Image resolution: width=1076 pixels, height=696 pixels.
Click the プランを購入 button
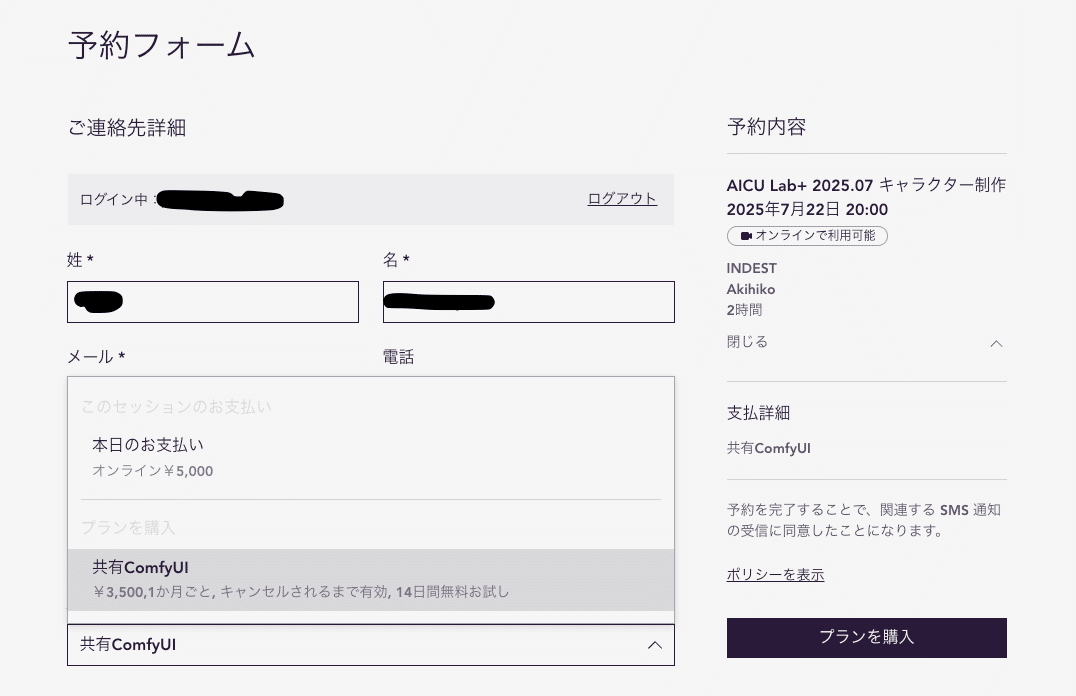tap(867, 638)
